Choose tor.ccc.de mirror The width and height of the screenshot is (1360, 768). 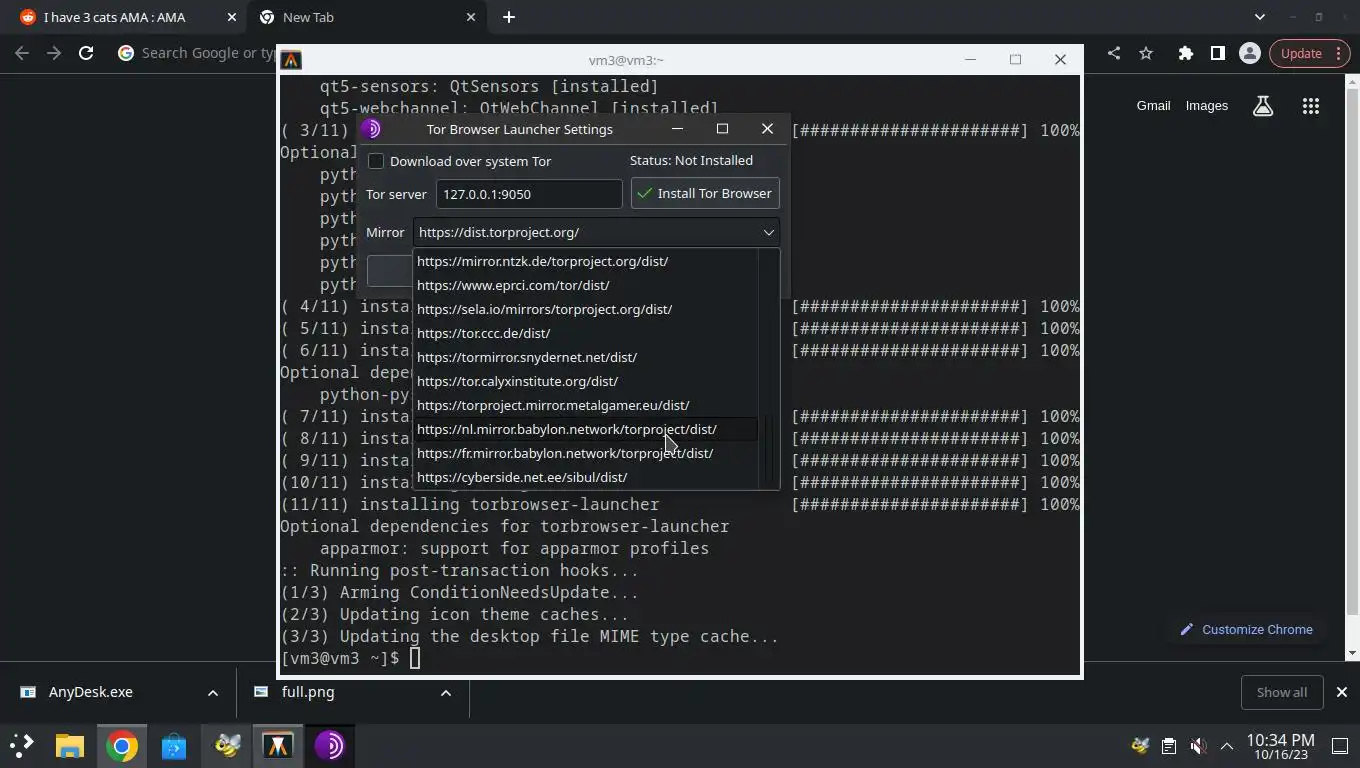pyautogui.click(x=585, y=333)
